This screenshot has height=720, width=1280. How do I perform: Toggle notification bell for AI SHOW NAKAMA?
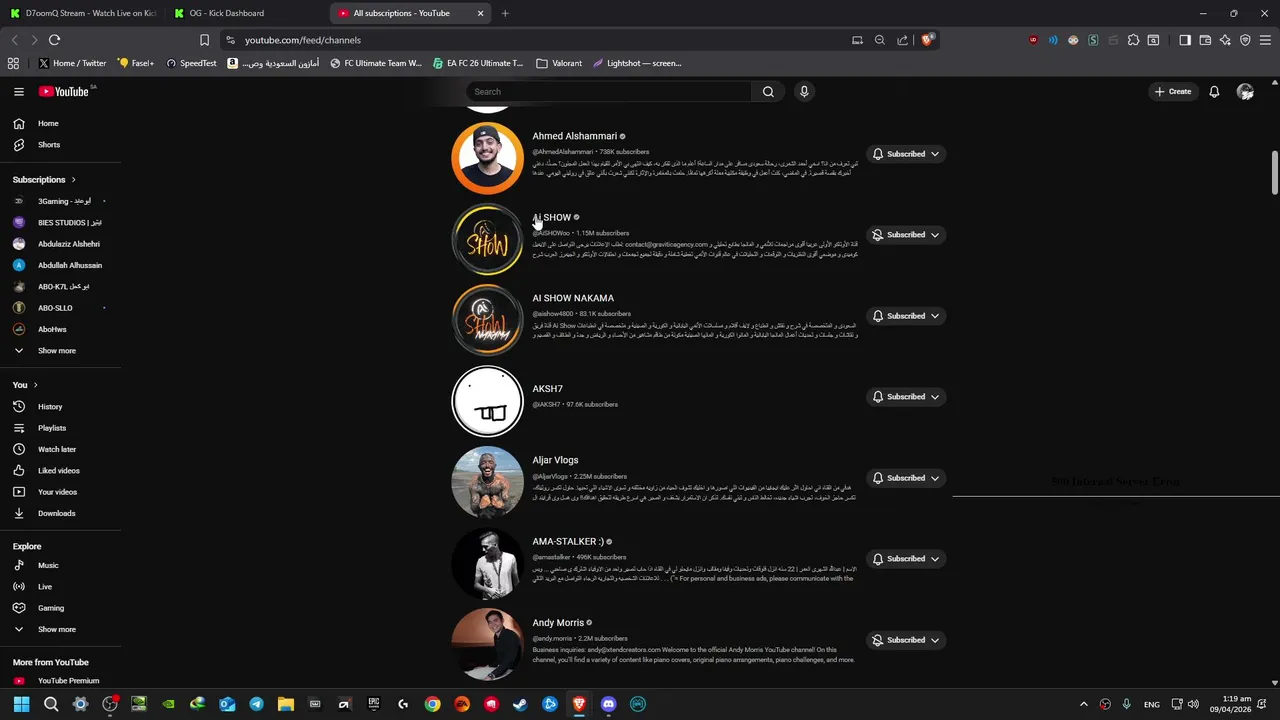point(878,316)
